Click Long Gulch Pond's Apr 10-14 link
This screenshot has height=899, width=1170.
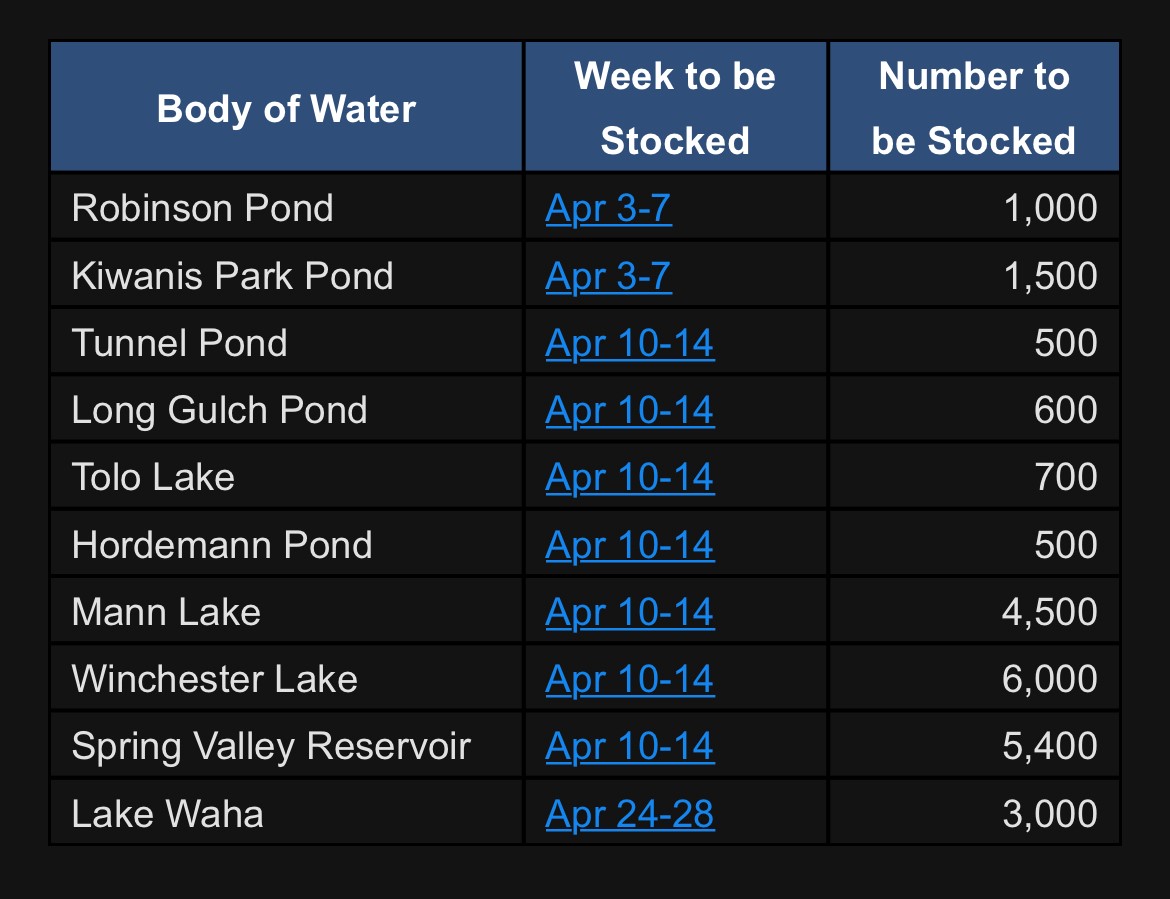(x=630, y=410)
